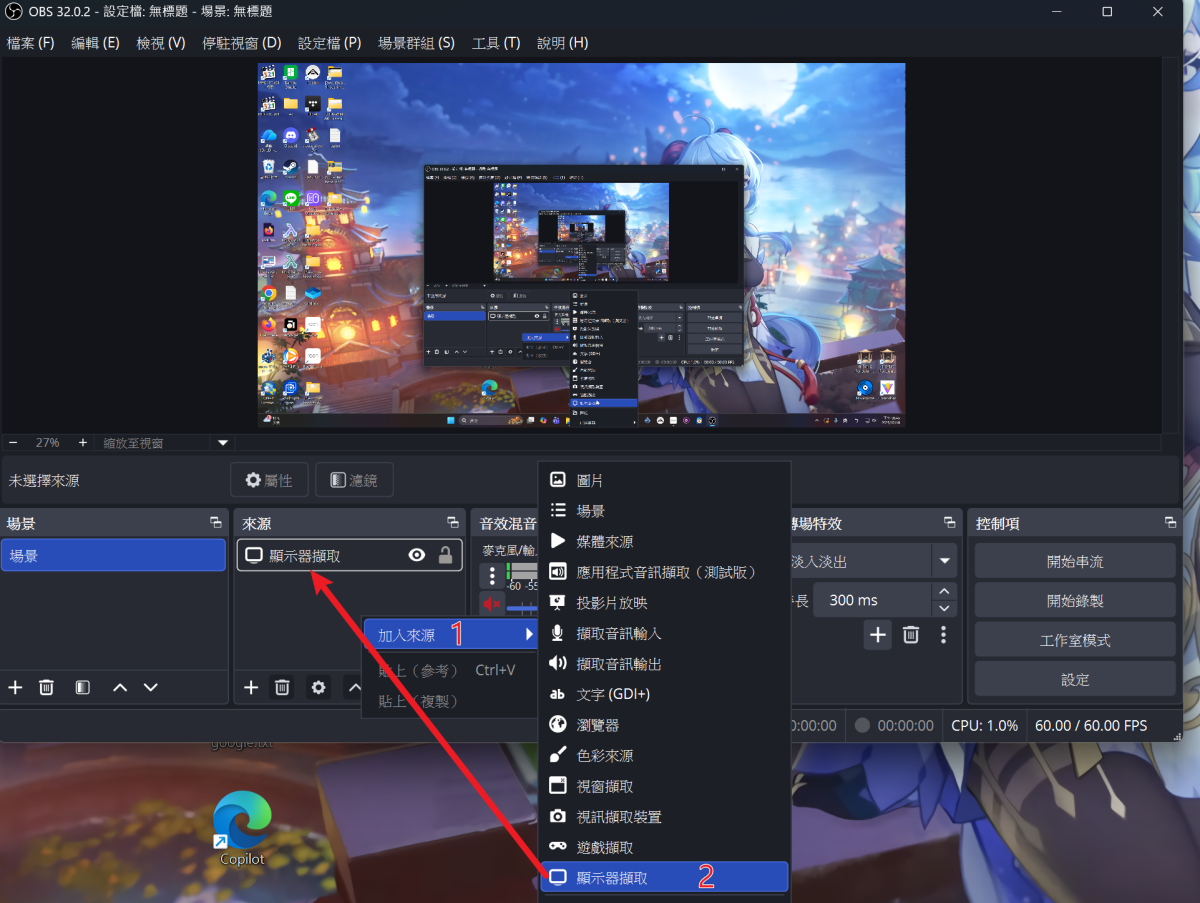Delete selected scene using trash icon

pyautogui.click(x=46, y=687)
